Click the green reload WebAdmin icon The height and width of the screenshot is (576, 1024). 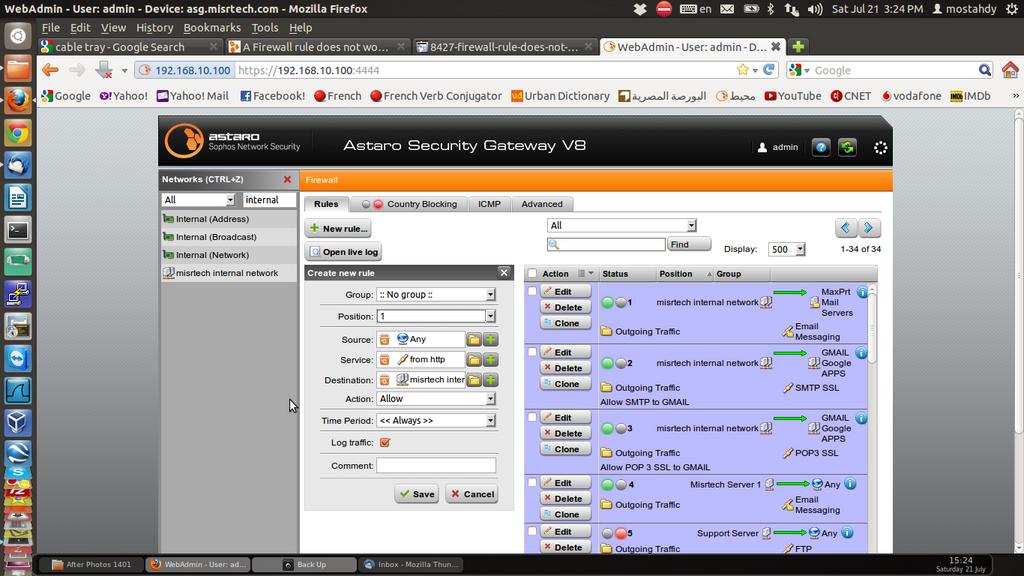pyautogui.click(x=847, y=147)
